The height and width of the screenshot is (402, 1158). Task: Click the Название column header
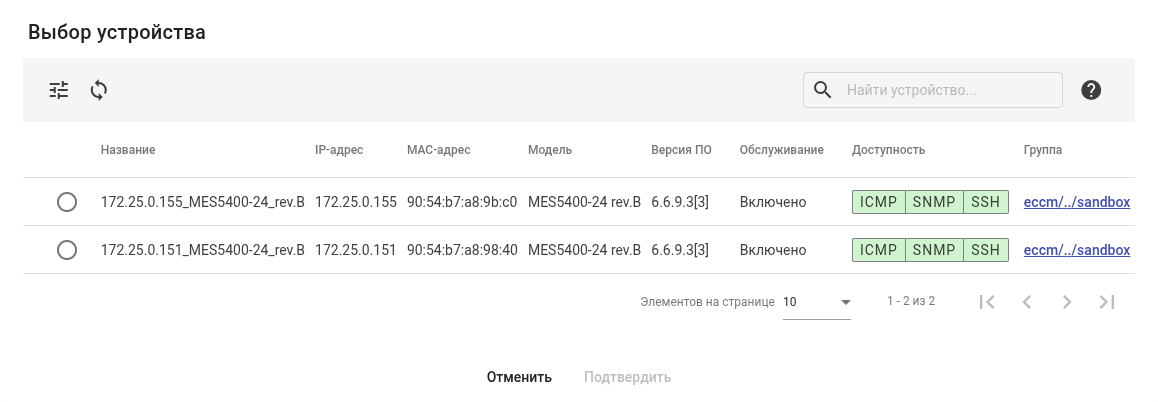click(128, 150)
